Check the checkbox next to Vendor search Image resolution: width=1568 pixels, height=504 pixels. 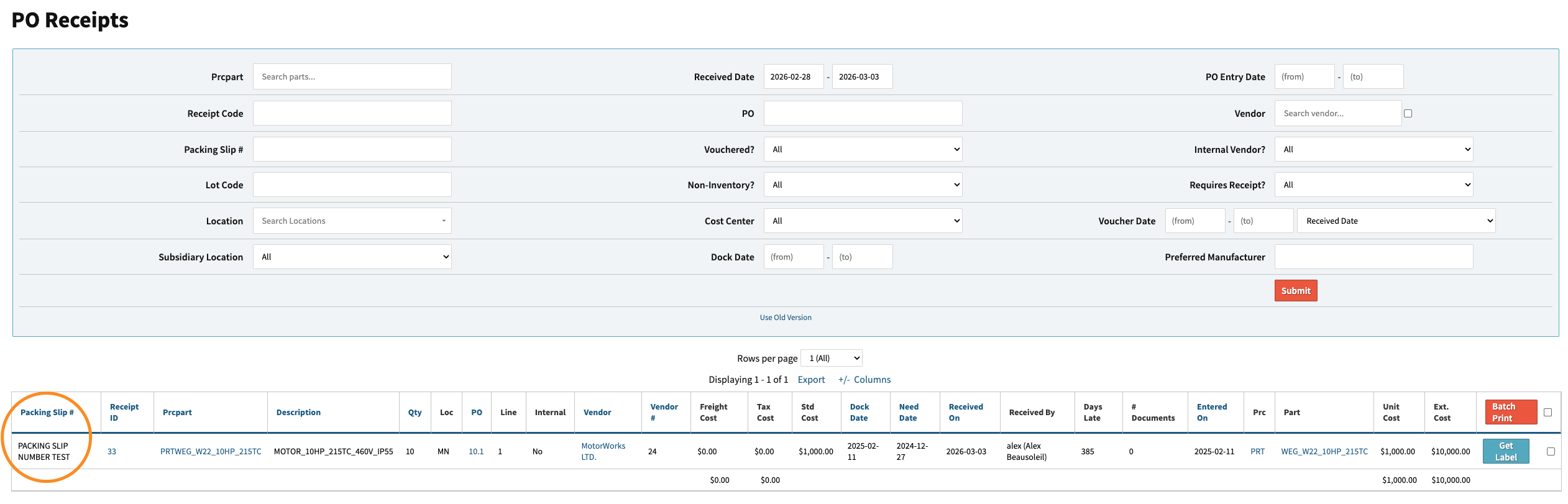pyautogui.click(x=1408, y=113)
